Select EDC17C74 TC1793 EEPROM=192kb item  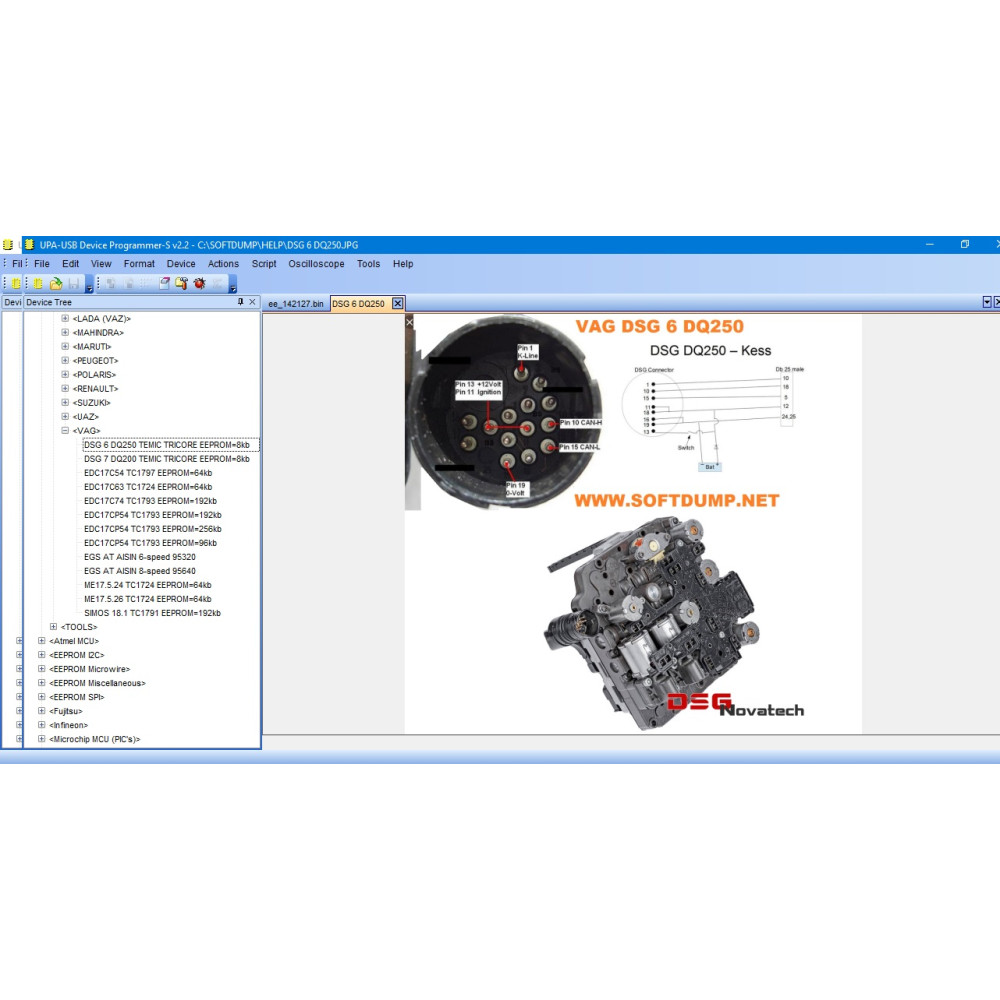(151, 501)
